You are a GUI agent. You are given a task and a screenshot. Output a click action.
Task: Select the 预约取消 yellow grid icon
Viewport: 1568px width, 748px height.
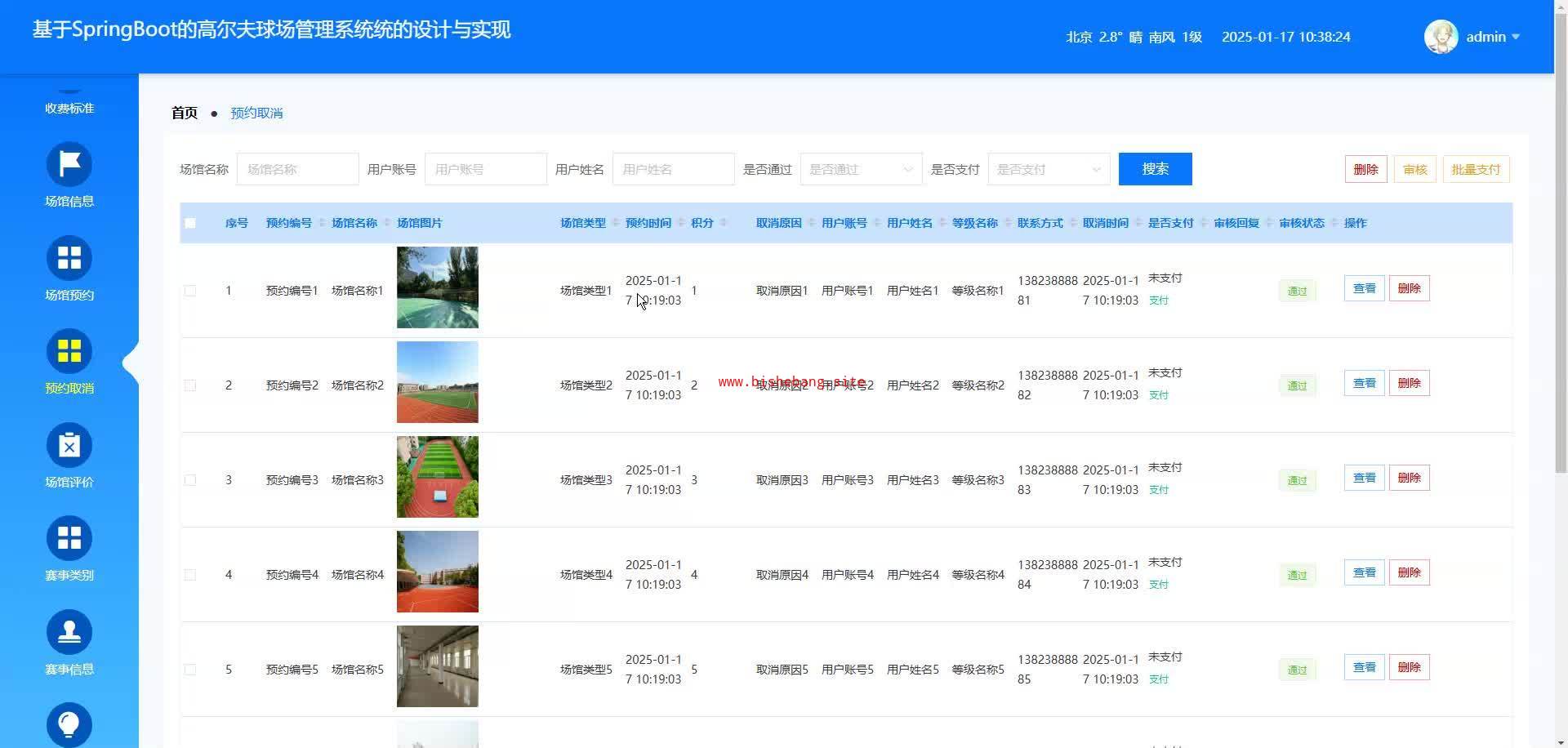(69, 352)
